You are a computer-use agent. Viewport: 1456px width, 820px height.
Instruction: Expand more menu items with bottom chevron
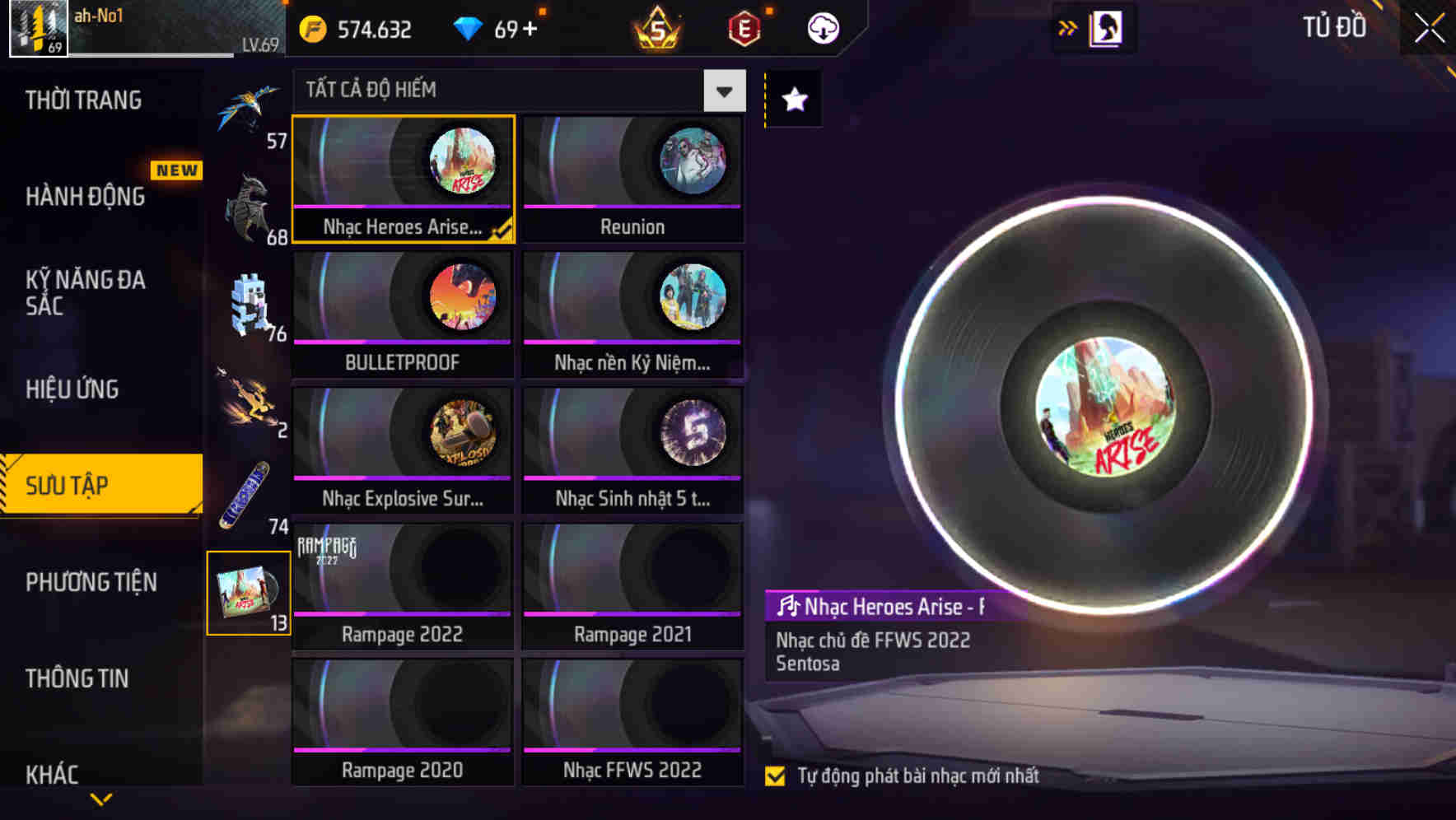tap(101, 799)
